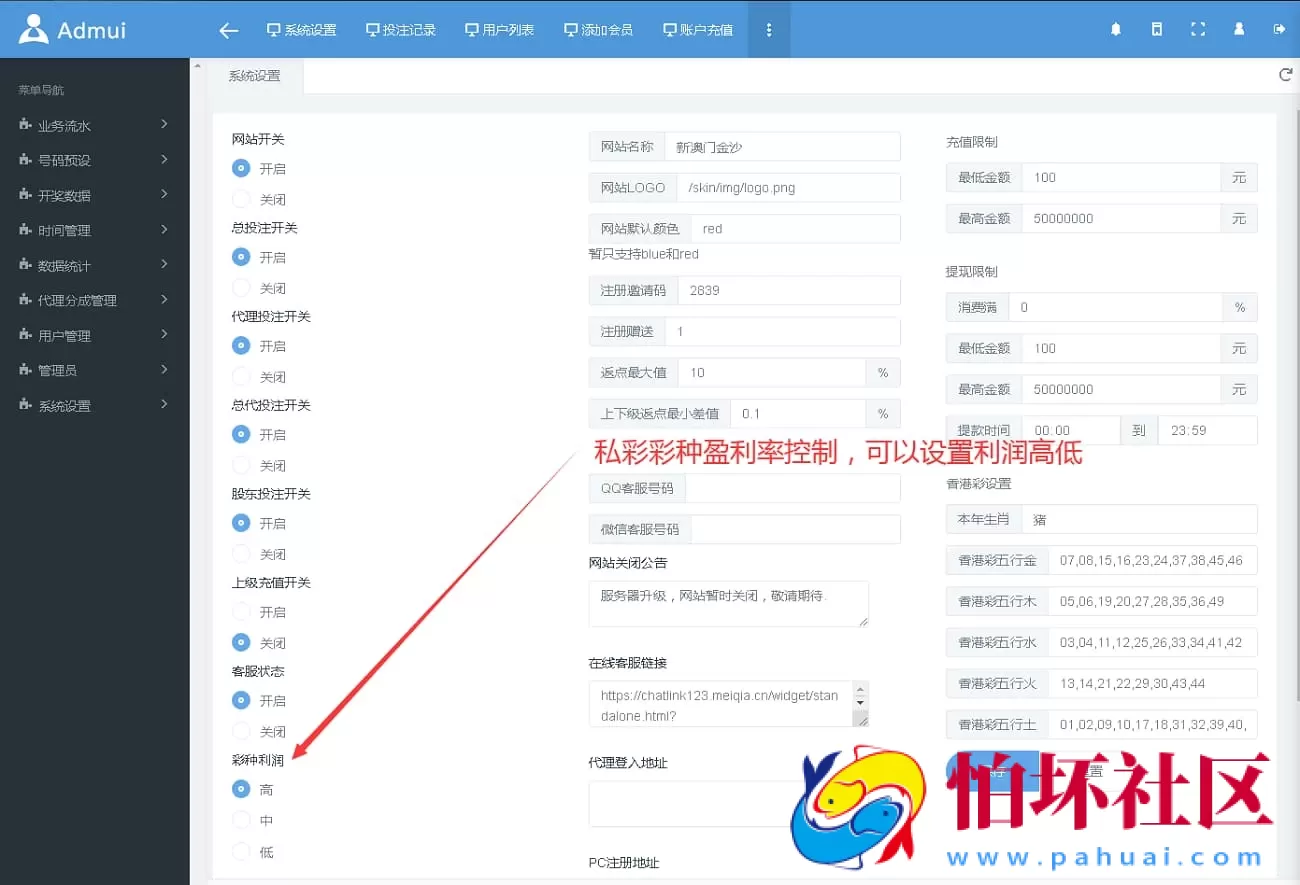Click the logout icon at top right

click(1279, 29)
